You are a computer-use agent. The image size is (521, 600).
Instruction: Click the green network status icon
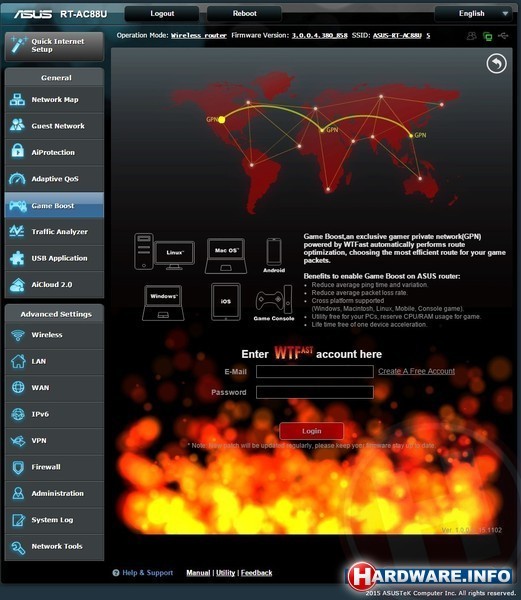pos(488,36)
